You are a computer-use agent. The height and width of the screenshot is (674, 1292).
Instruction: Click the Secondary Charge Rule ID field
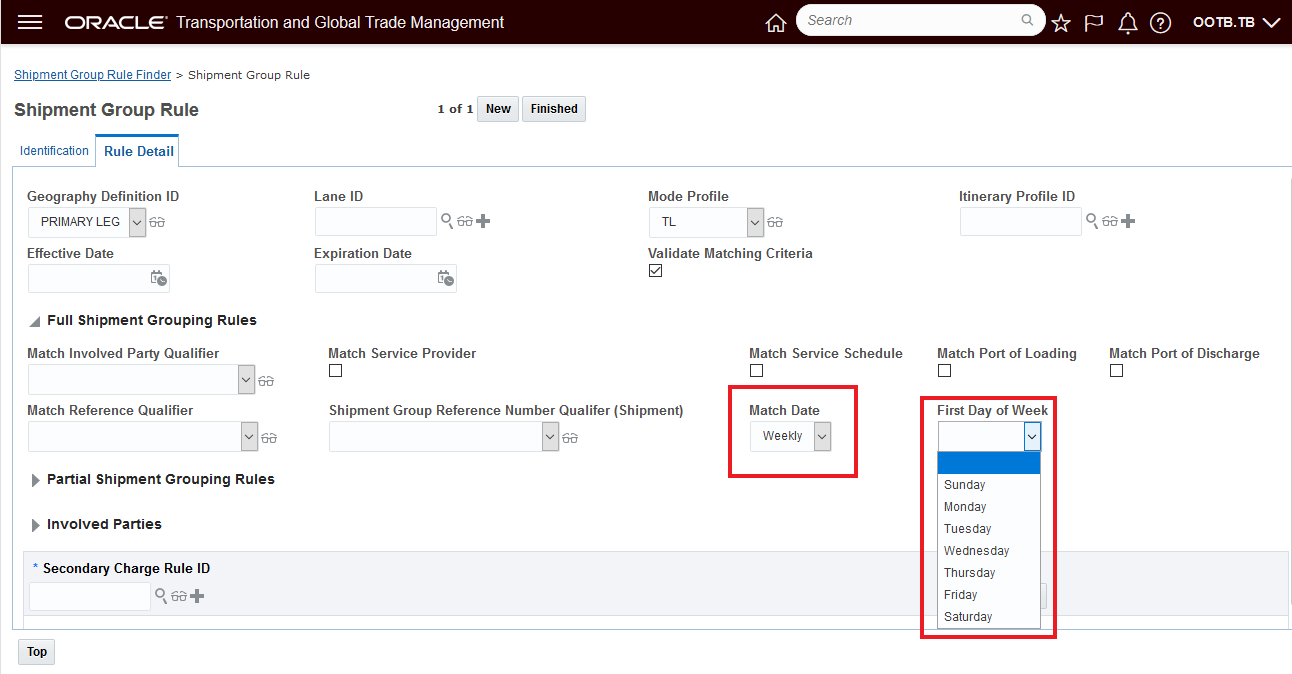click(x=90, y=596)
